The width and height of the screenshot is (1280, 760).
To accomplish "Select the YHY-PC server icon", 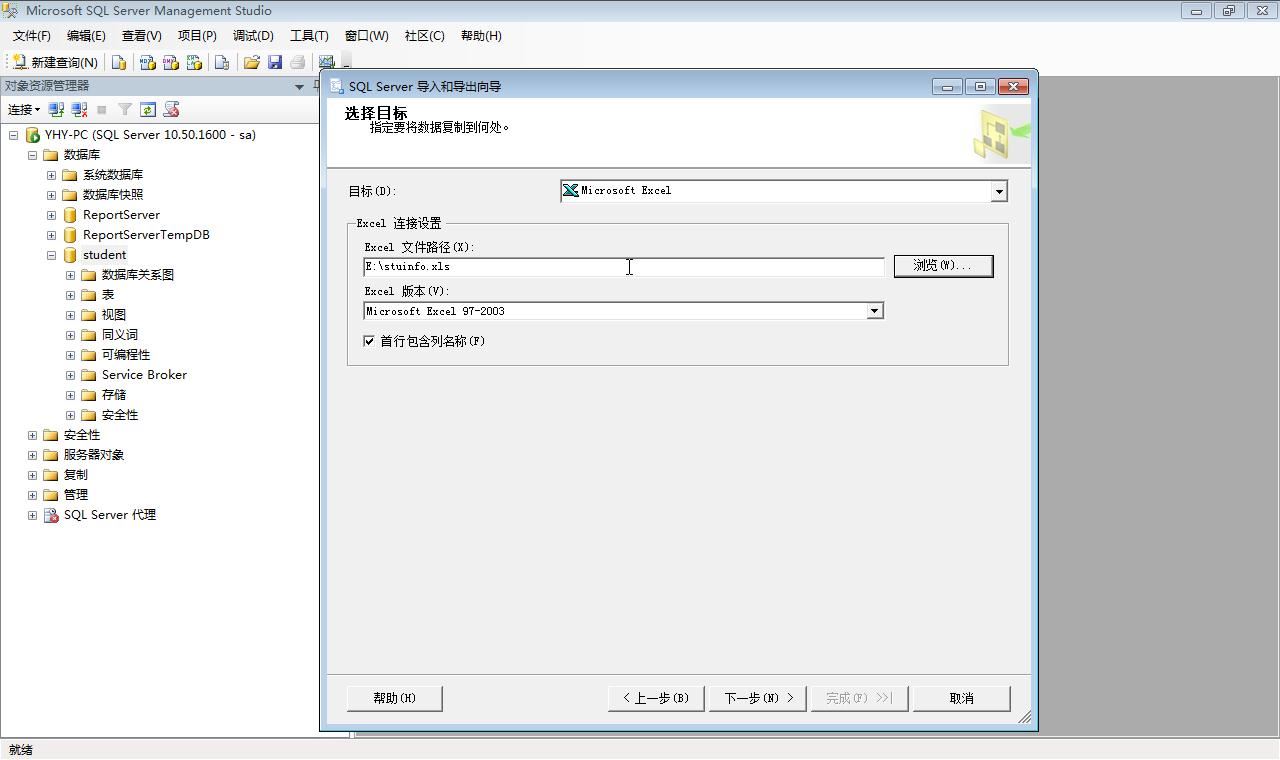I will [32, 135].
